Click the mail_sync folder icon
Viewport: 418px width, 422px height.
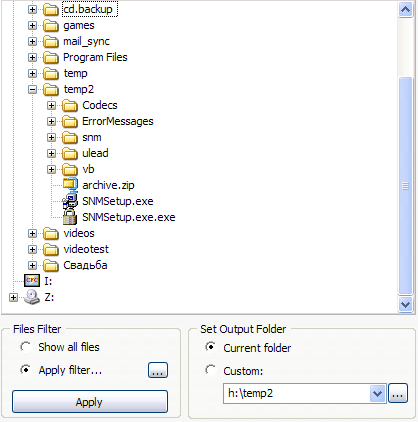click(51, 41)
